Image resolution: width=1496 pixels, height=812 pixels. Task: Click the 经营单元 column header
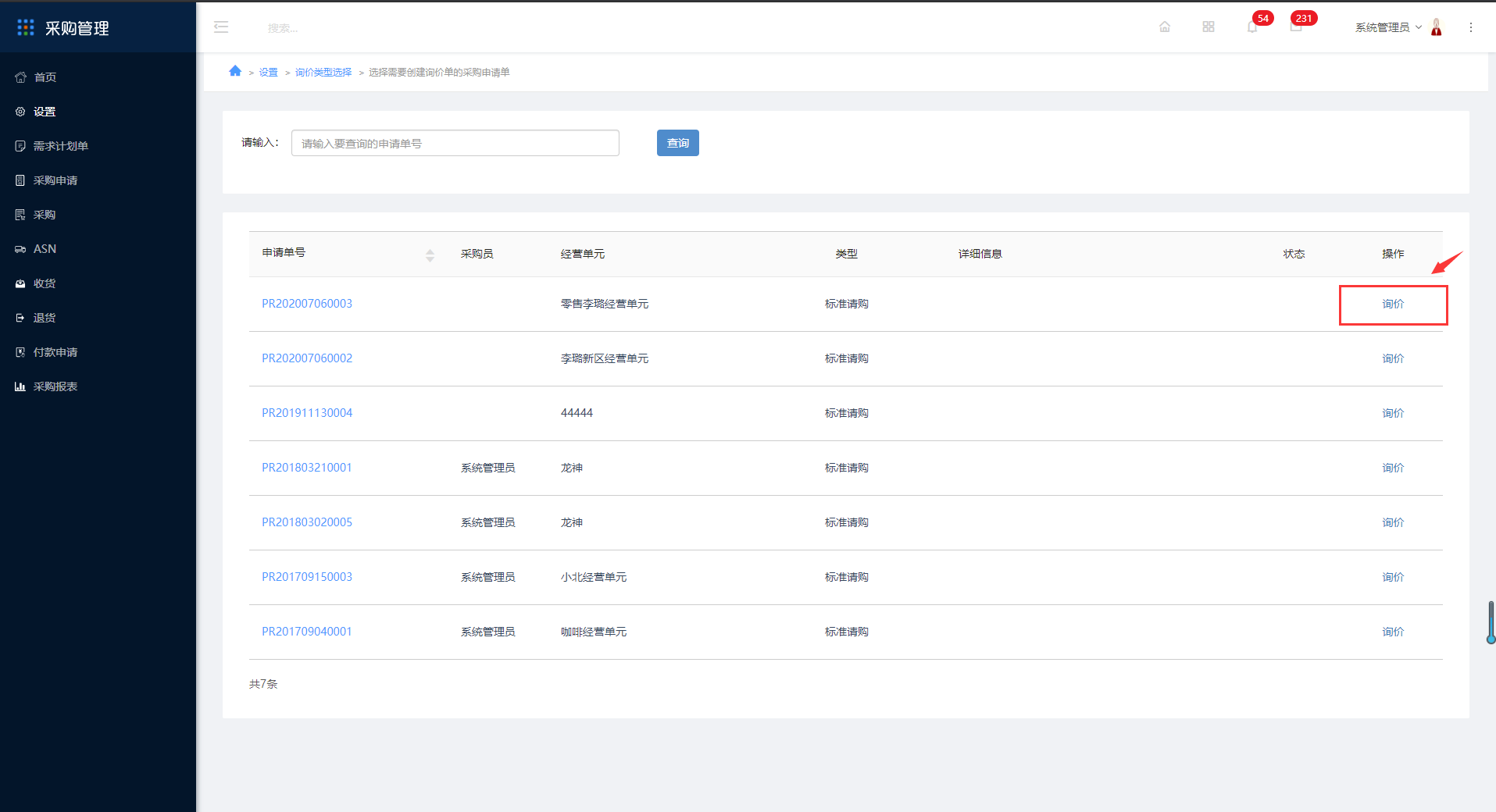(x=583, y=254)
